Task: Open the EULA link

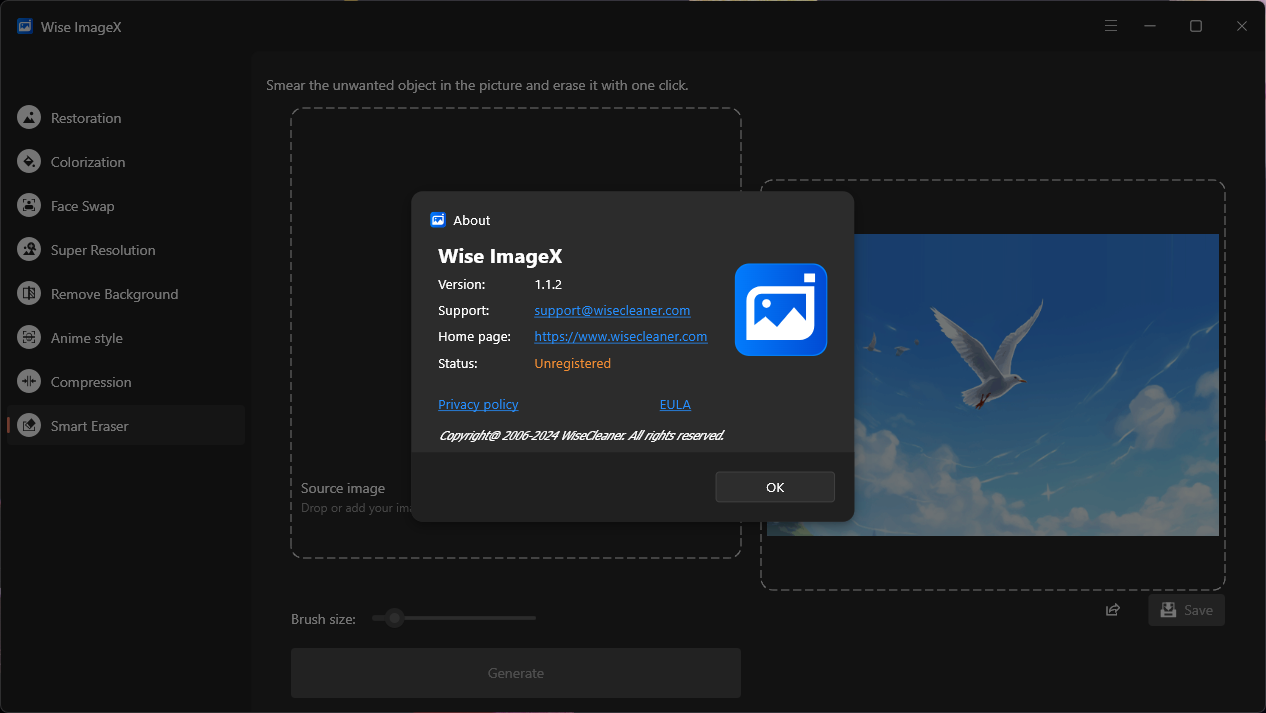Action: [x=675, y=405]
